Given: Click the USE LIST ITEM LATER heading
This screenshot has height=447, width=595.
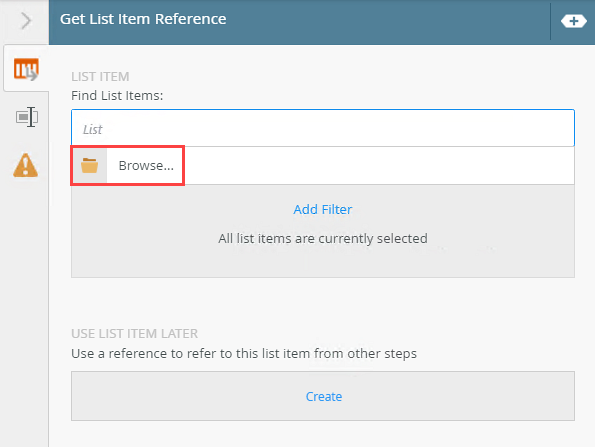Looking at the screenshot, I should pos(134,334).
